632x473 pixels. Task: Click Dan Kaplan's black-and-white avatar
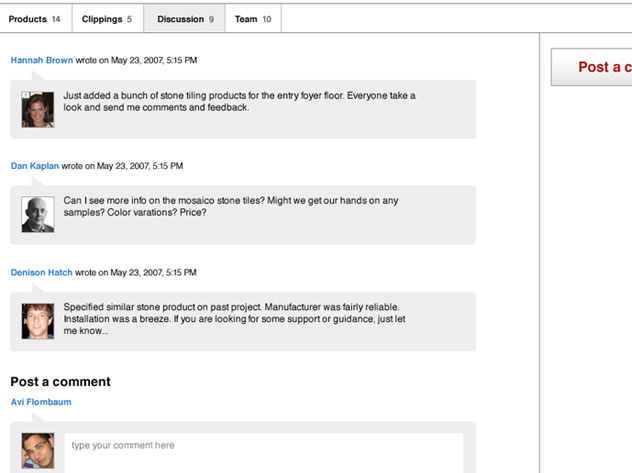pos(37,214)
